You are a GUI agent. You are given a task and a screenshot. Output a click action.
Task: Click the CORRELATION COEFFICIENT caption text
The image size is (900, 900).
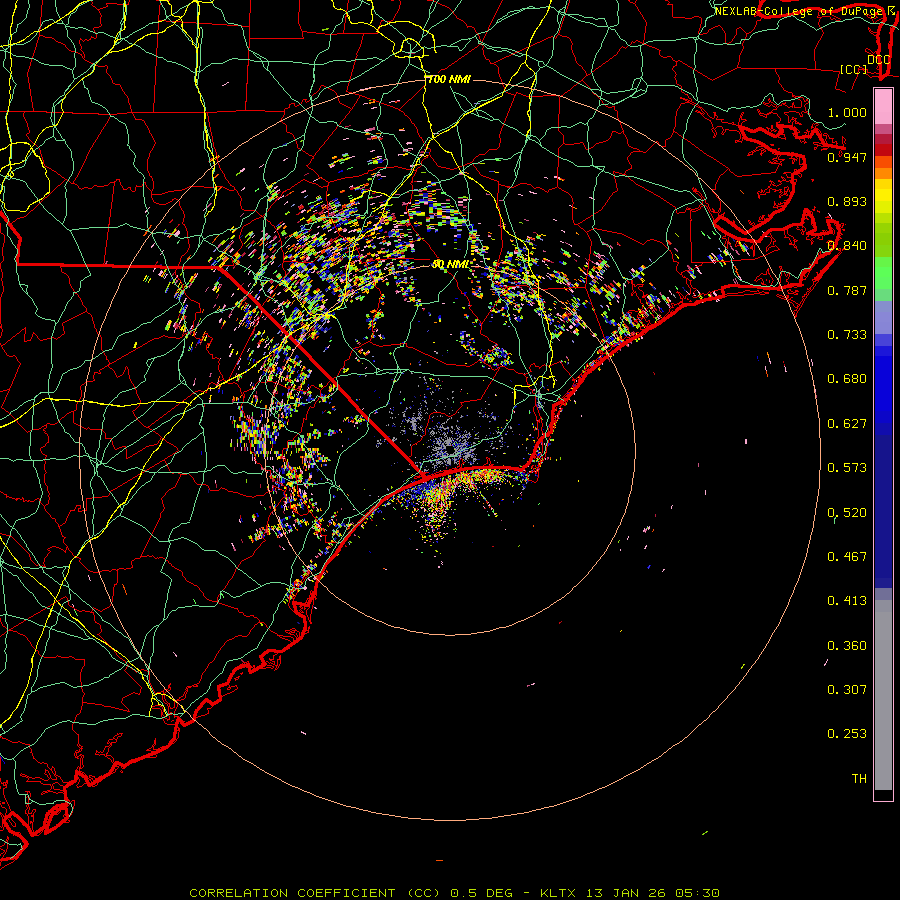pyautogui.click(x=292, y=893)
